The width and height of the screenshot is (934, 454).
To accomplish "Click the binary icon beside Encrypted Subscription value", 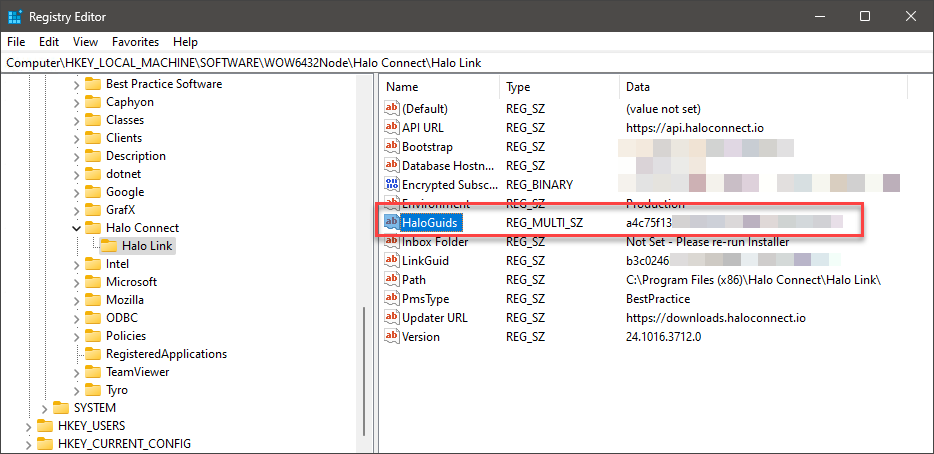I will coord(391,184).
